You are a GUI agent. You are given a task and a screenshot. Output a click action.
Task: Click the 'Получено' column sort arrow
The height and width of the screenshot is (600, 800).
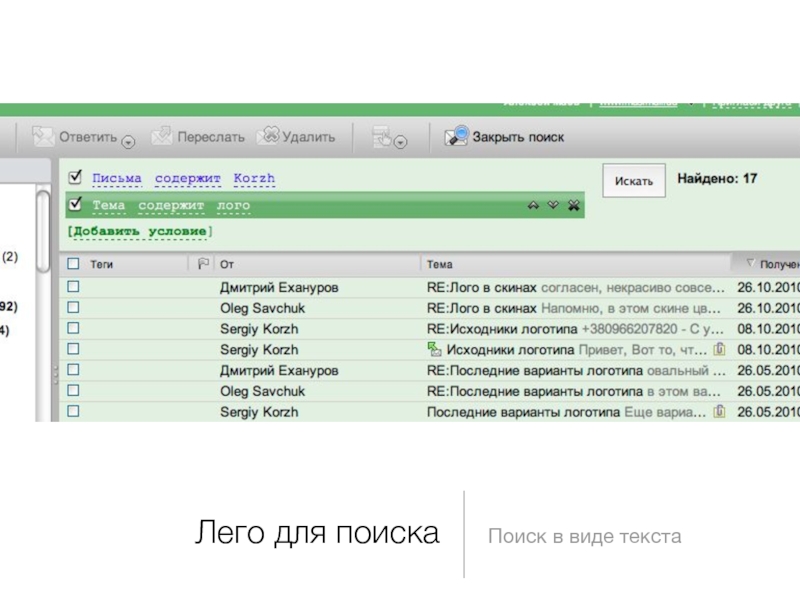coord(748,263)
